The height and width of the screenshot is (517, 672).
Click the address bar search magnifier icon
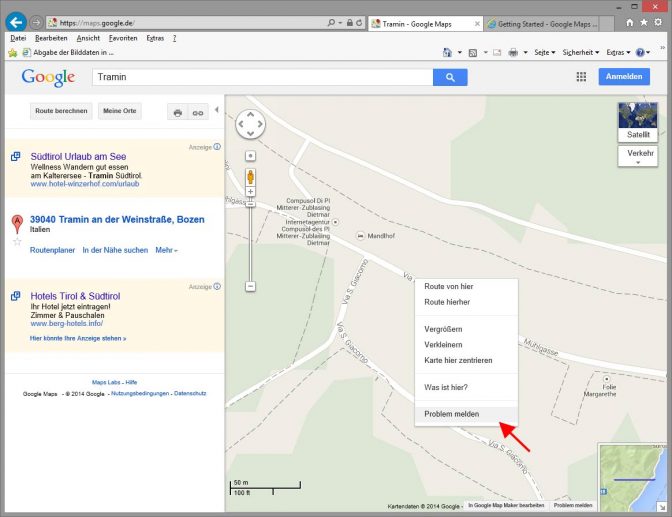coord(331,23)
